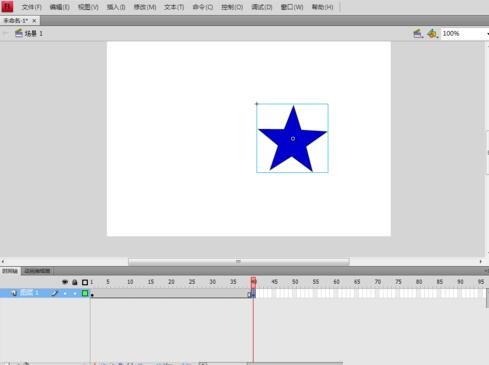Toggle show all layers as outlines icon
Image resolution: width=489 pixels, height=365 pixels.
[85, 282]
